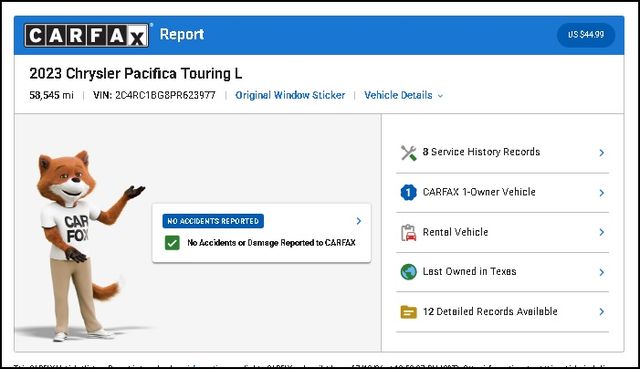Open the 8 Service History Records chevron

[x=602, y=153]
